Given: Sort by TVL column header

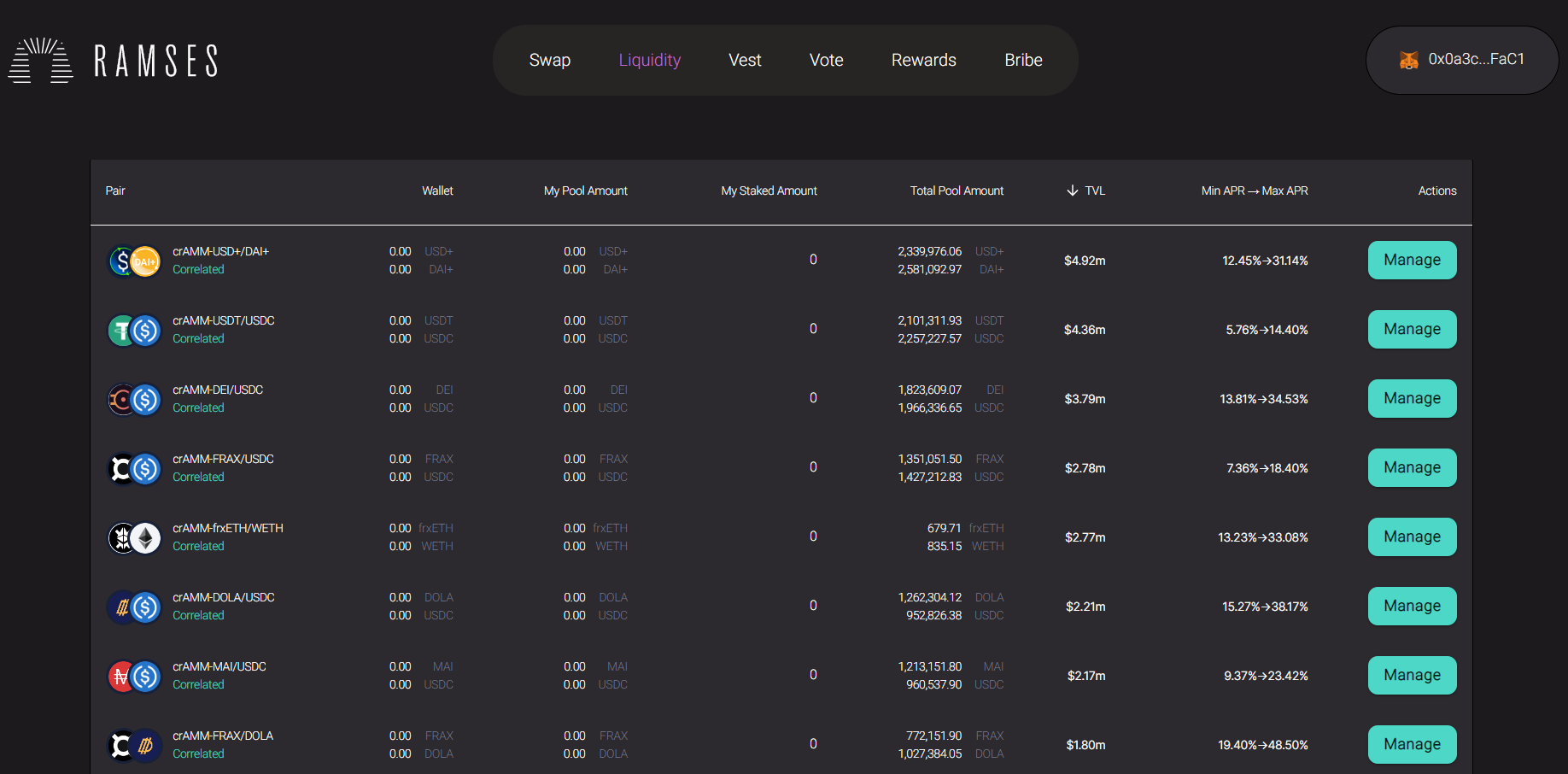Looking at the screenshot, I should (1095, 191).
